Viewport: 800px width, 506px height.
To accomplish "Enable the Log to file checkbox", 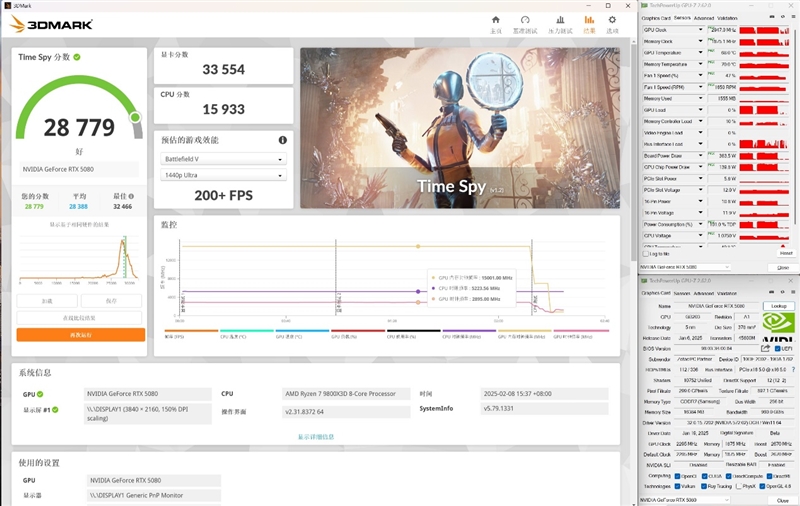I will click(644, 254).
